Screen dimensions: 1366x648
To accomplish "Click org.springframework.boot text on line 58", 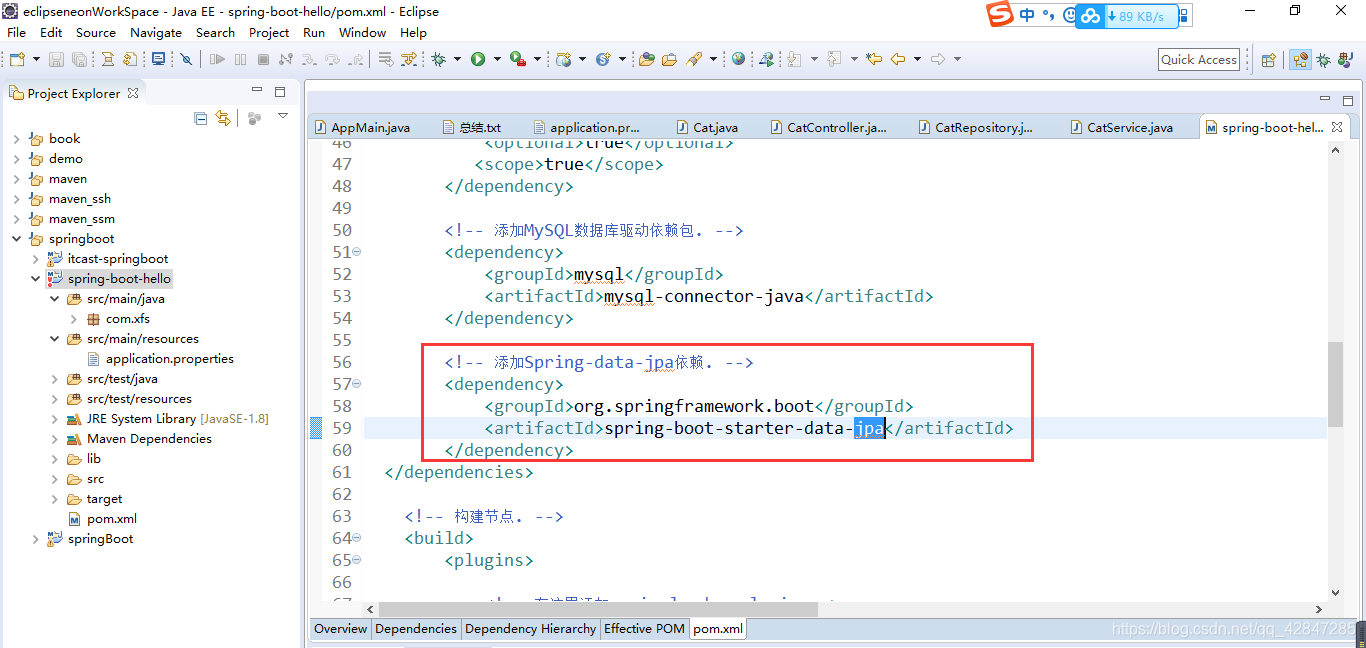I will click(x=694, y=406).
